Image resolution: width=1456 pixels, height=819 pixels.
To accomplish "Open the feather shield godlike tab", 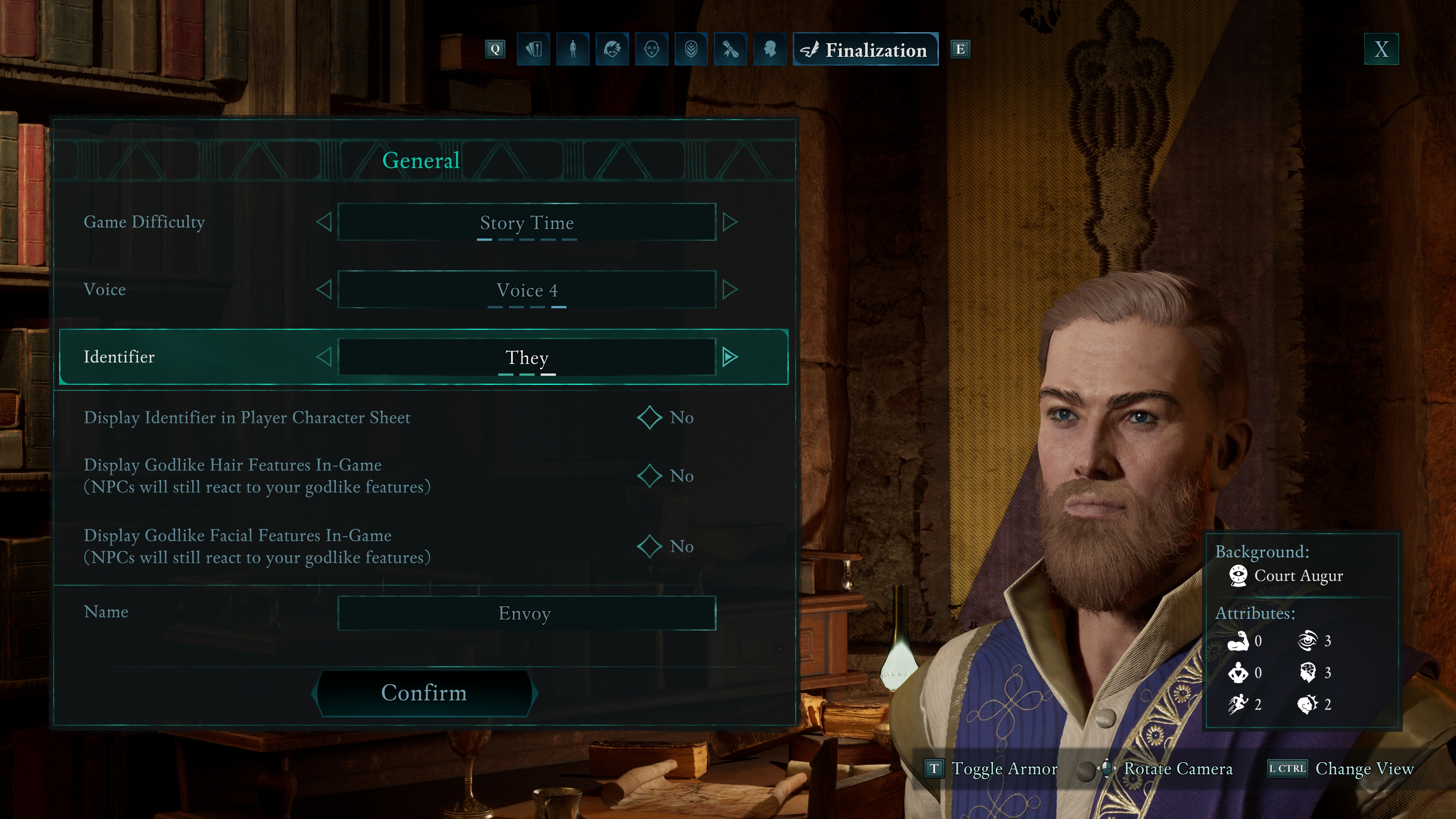I will (x=691, y=49).
